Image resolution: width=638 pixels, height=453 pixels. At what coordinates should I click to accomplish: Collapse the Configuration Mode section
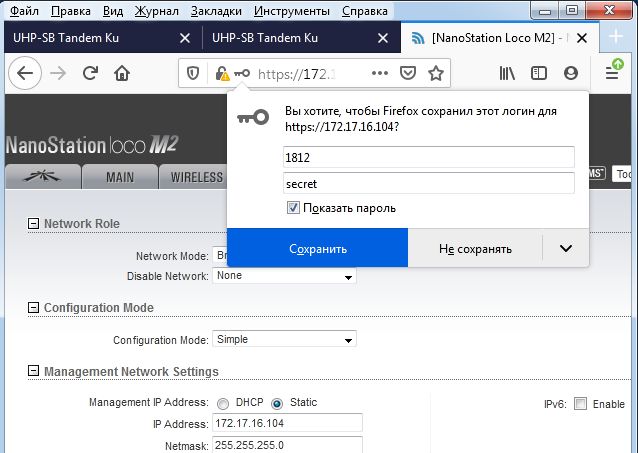point(33,307)
